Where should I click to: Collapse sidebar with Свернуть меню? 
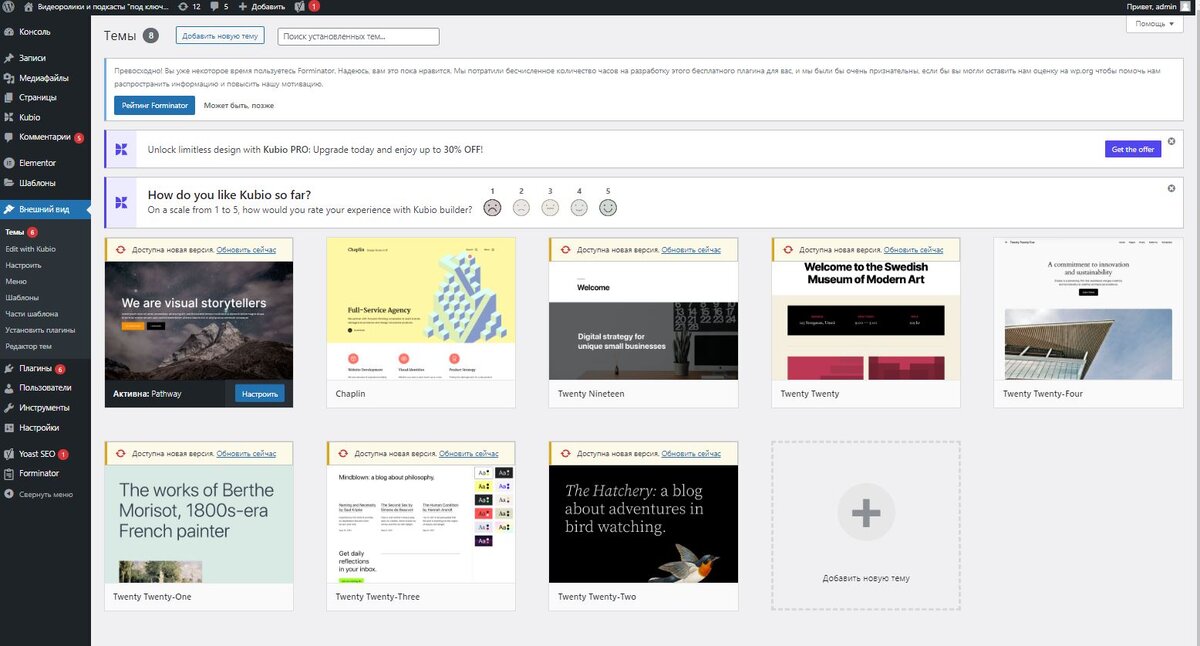point(45,494)
